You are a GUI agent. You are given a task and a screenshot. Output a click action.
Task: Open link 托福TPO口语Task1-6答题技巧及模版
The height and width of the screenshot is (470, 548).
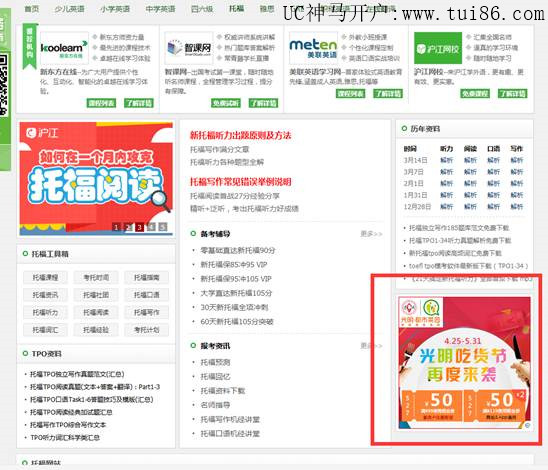[92, 399]
